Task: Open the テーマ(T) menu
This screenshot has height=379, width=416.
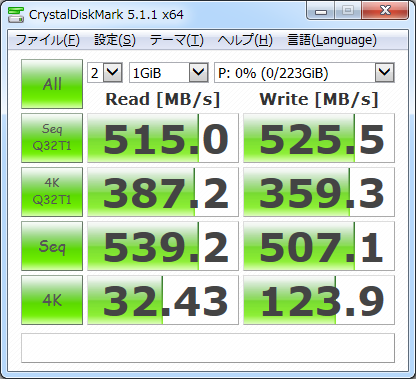Action: 176,40
